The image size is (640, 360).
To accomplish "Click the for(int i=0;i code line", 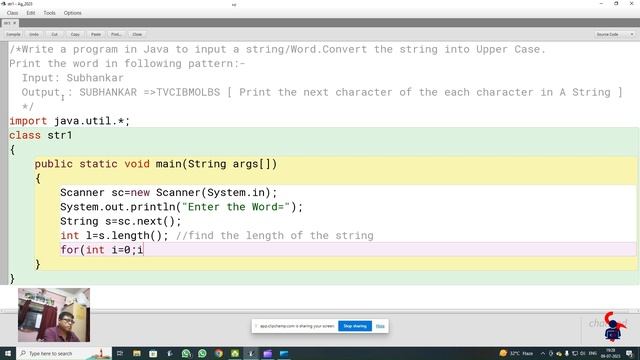I will tap(102, 249).
